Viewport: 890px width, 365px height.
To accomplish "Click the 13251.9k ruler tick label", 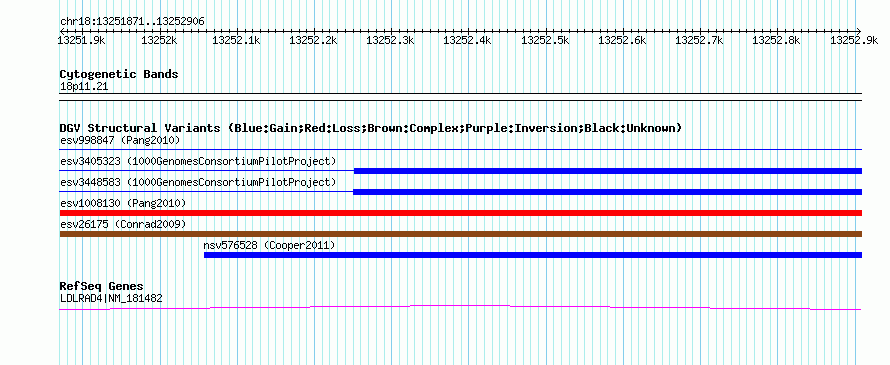I will 81,40.
